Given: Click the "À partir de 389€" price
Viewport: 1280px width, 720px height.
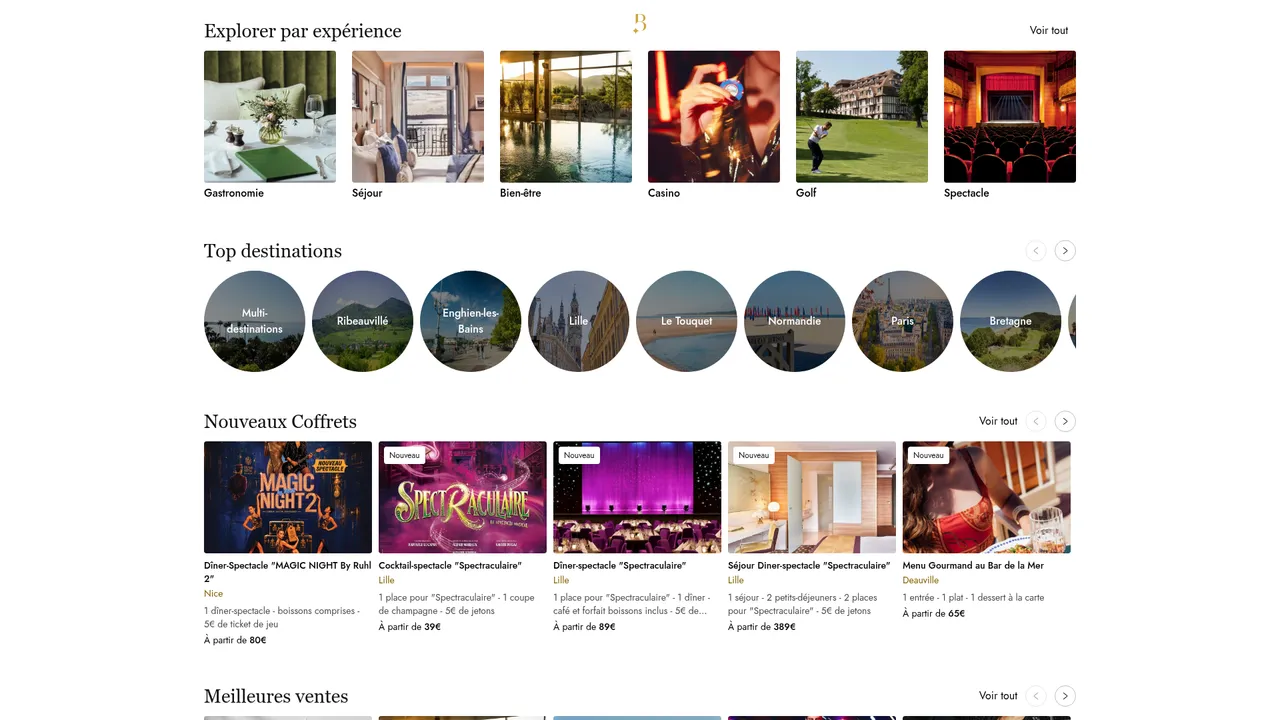Looking at the screenshot, I should (762, 627).
